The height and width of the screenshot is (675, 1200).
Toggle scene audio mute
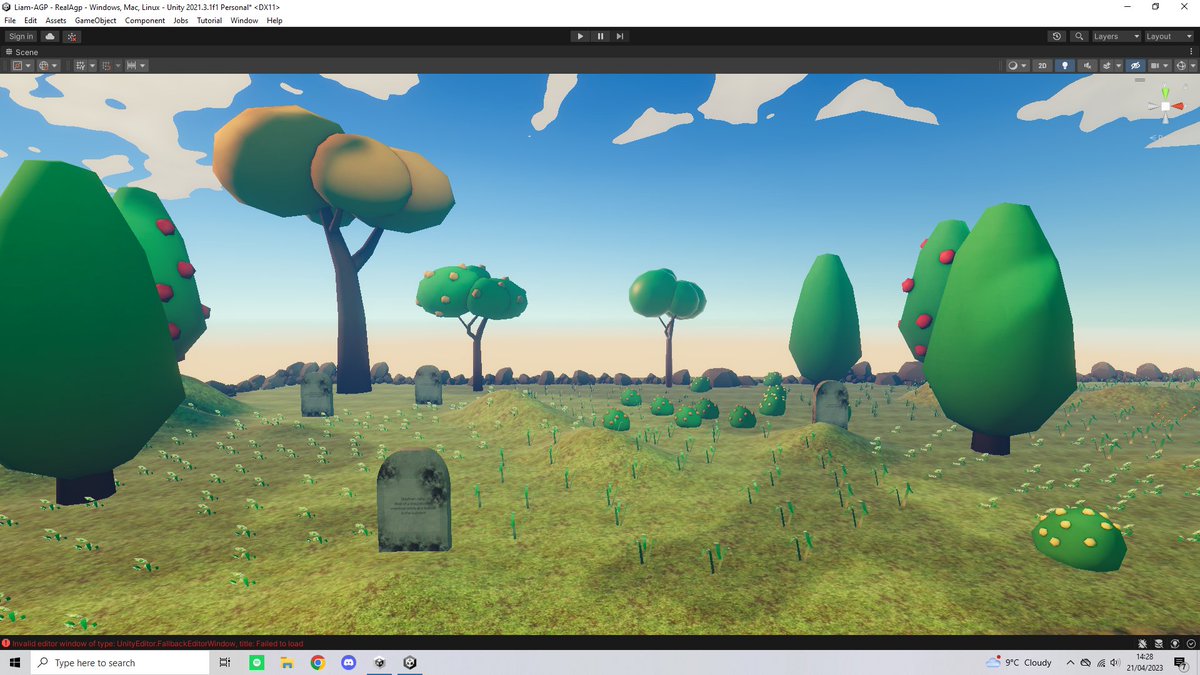click(1087, 65)
